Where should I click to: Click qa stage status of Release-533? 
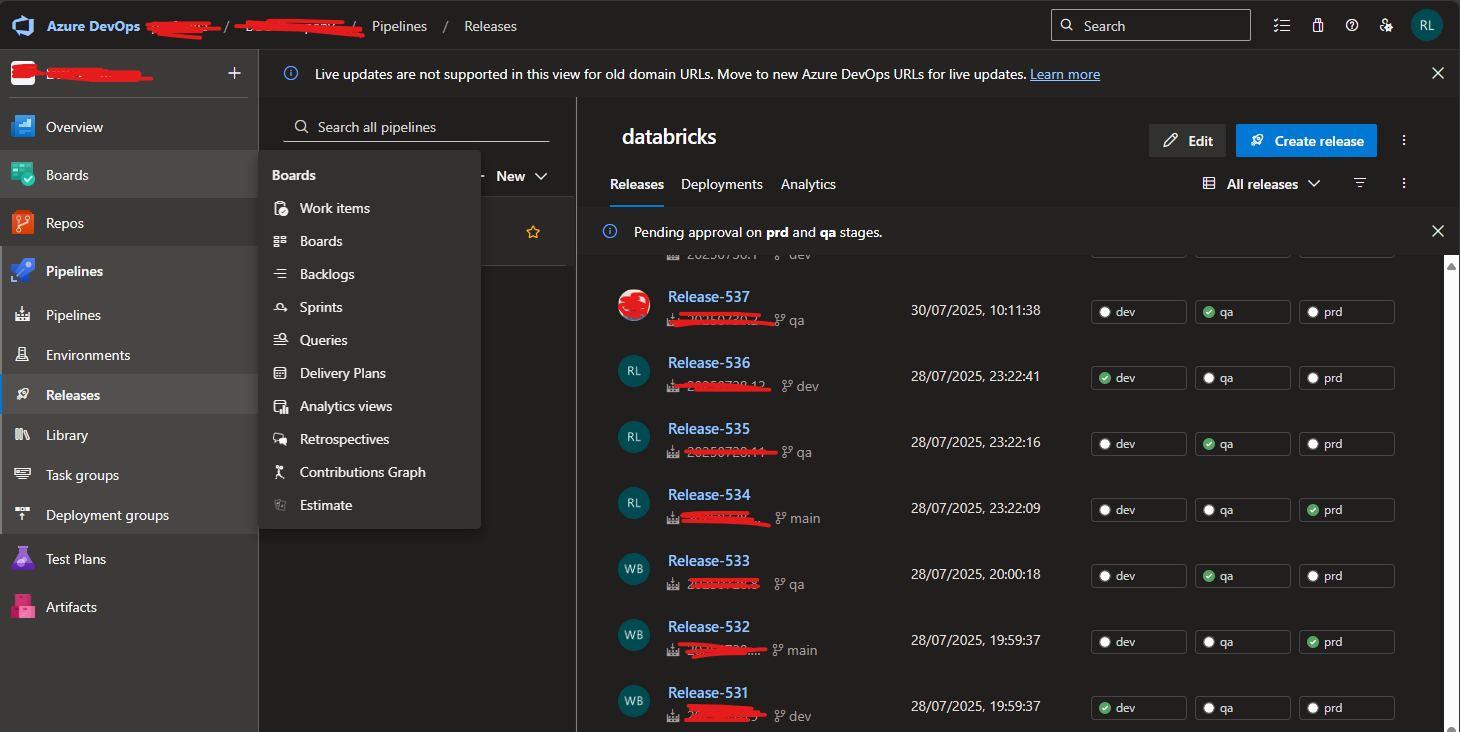pyautogui.click(x=1243, y=576)
